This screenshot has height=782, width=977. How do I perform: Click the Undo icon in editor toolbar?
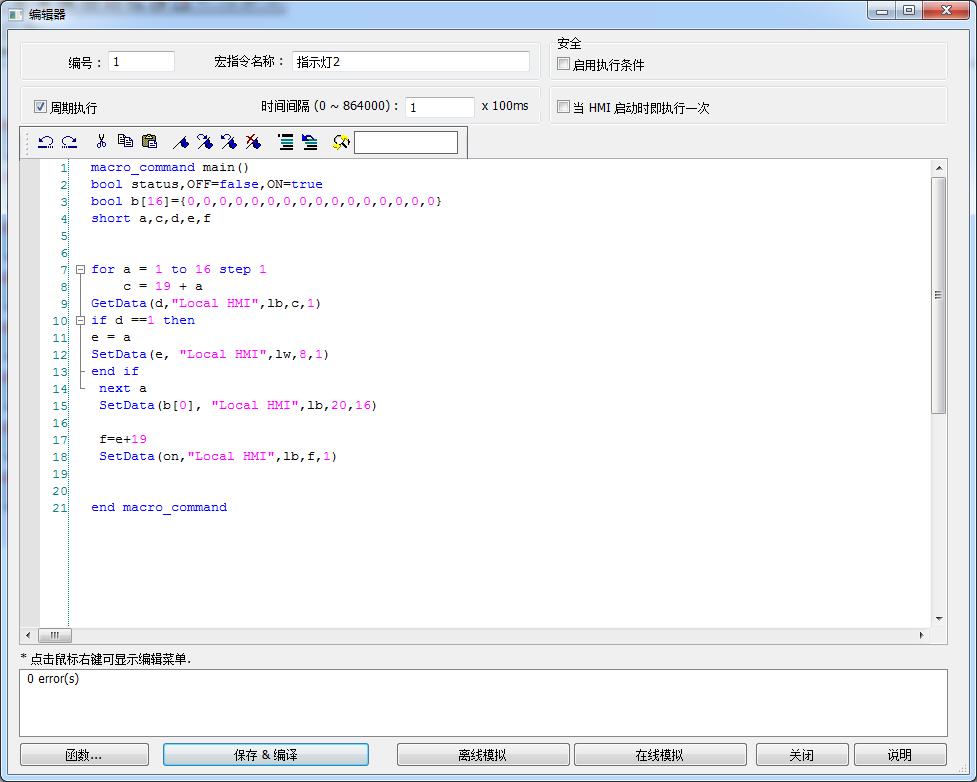tap(45, 142)
